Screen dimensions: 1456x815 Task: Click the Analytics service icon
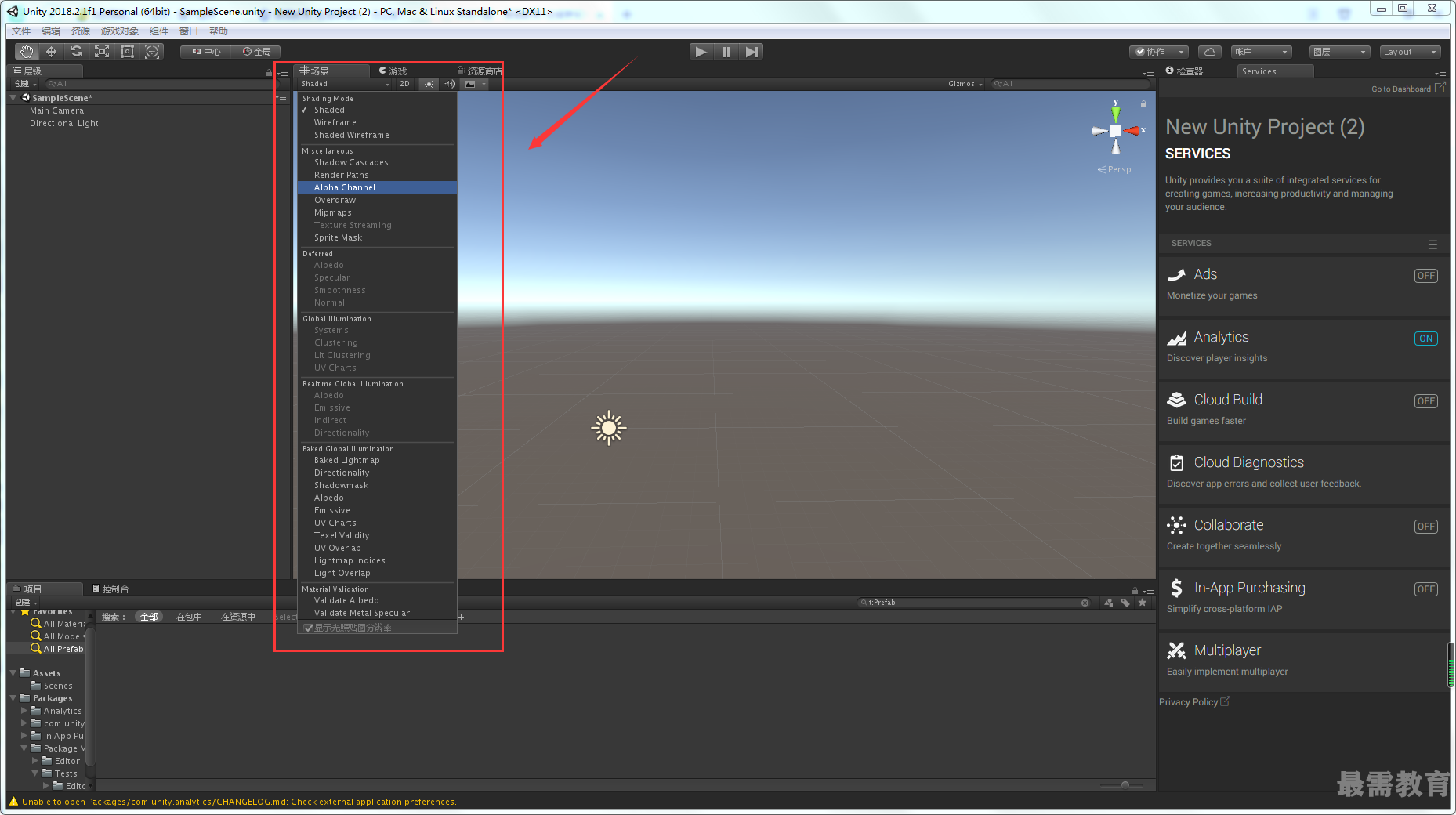1176,337
